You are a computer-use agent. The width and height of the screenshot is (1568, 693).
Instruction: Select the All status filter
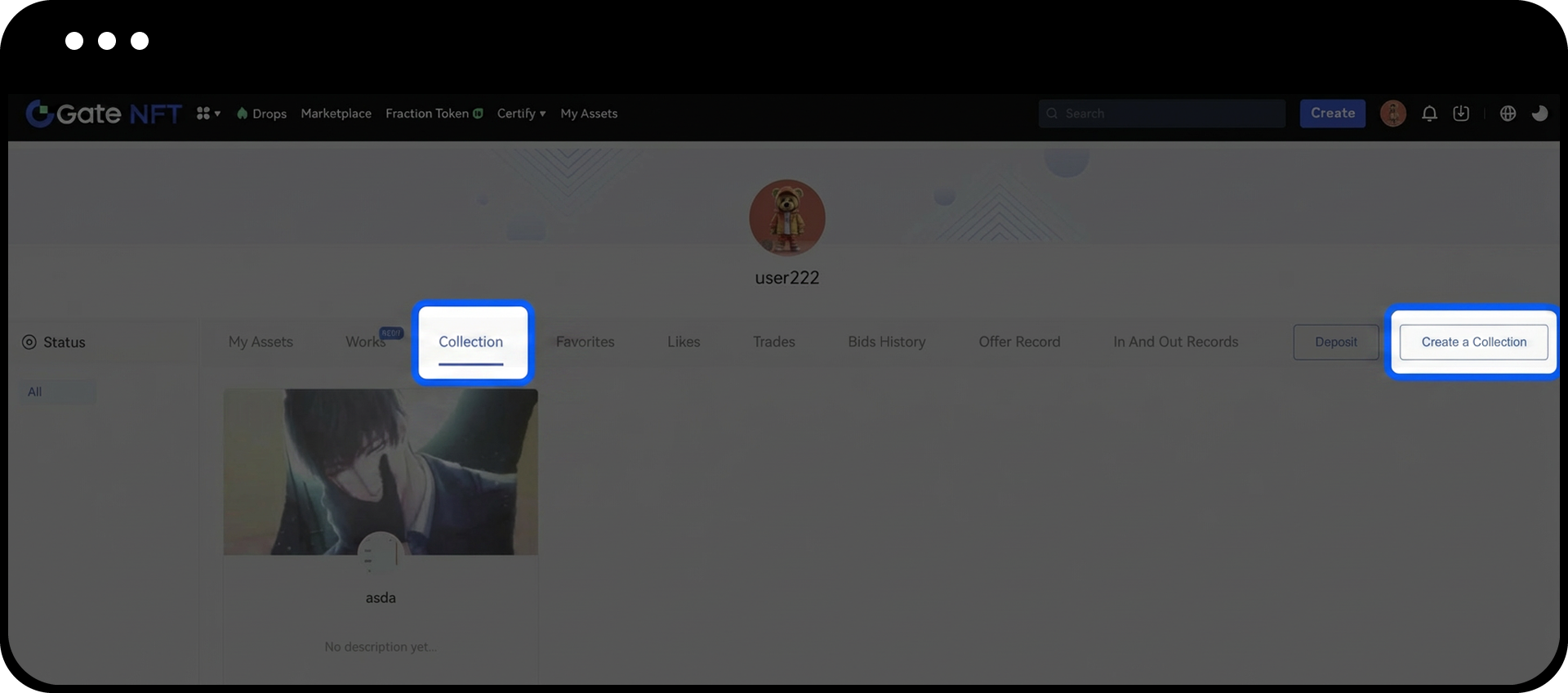[35, 392]
